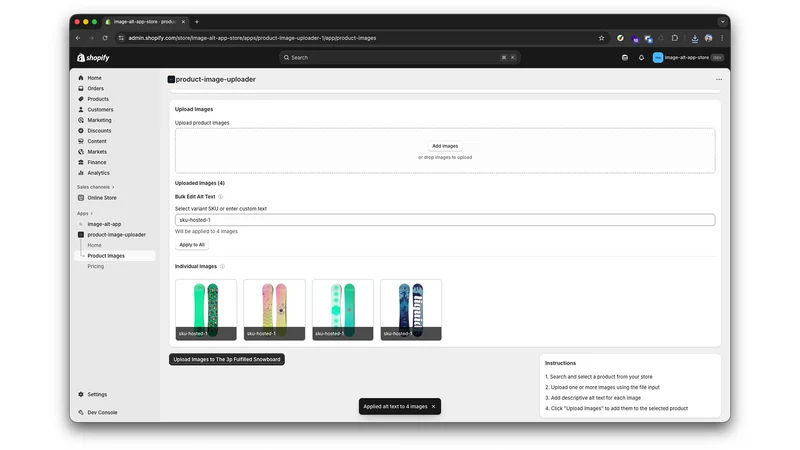
Task: Open Orders in the sidebar
Action: coord(95,89)
